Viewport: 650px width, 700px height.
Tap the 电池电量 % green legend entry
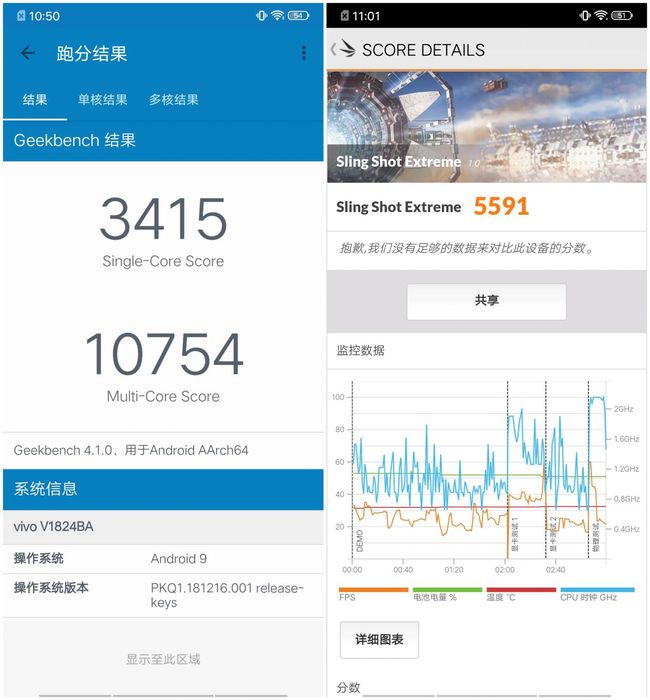[447, 594]
